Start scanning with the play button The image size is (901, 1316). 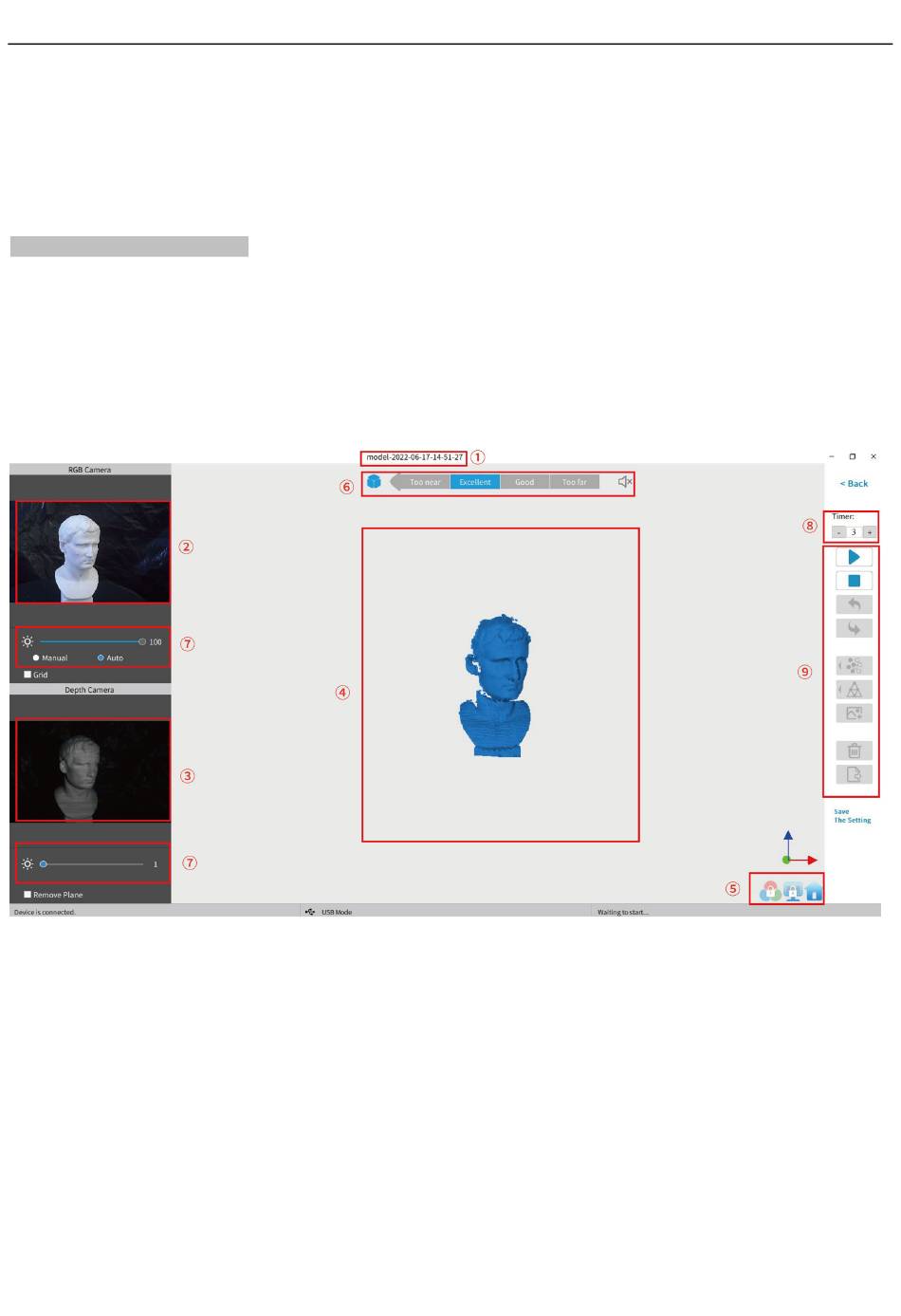[x=854, y=558]
